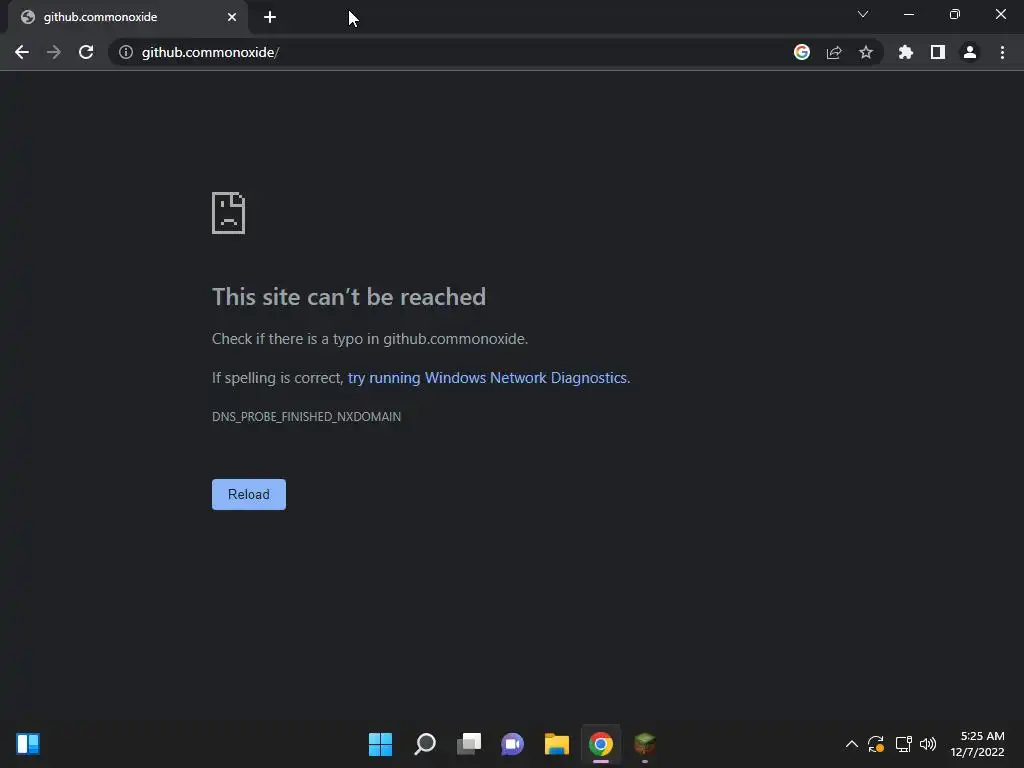Click the sad page error icon
This screenshot has height=768, width=1024.
229,213
